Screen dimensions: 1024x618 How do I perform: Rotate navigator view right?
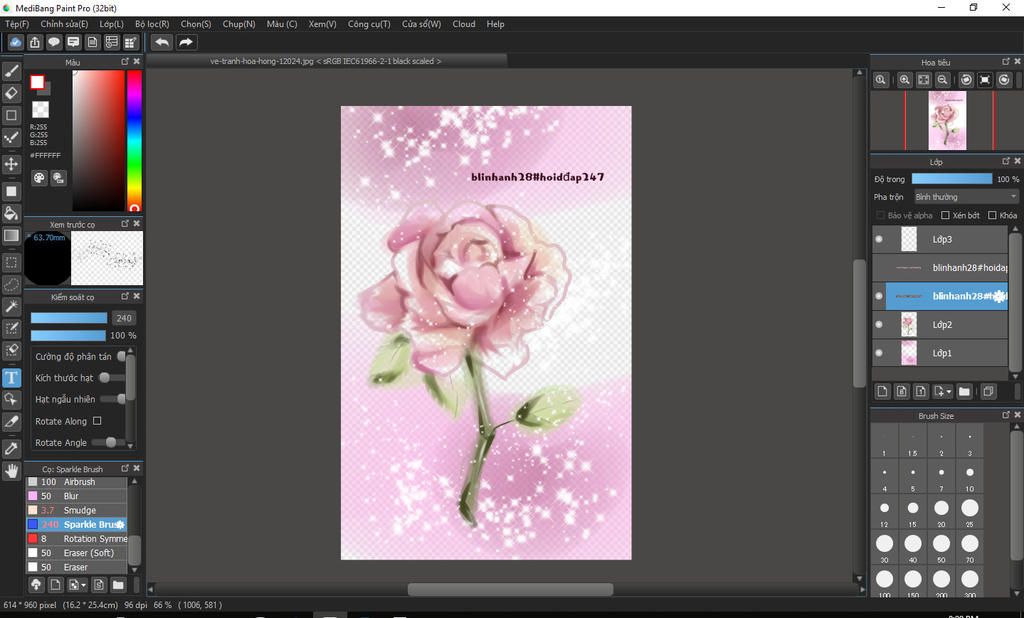pos(1004,80)
